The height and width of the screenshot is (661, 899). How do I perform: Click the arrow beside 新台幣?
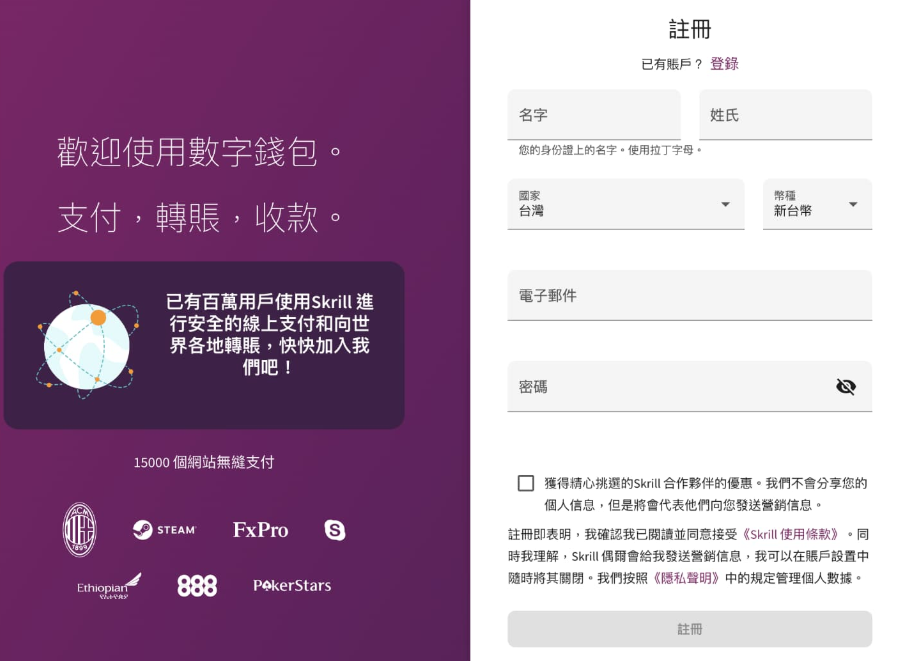pyautogui.click(x=853, y=204)
